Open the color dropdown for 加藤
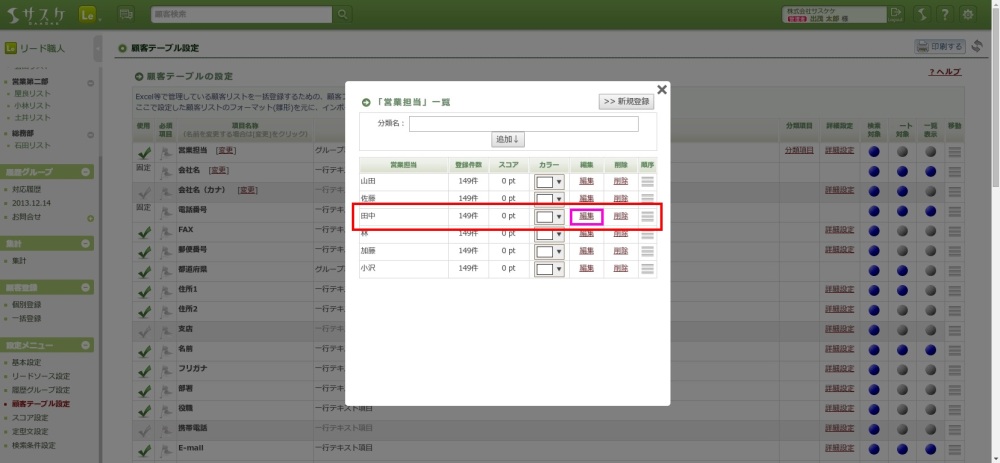Viewport: 1000px width, 463px height. 550,251
